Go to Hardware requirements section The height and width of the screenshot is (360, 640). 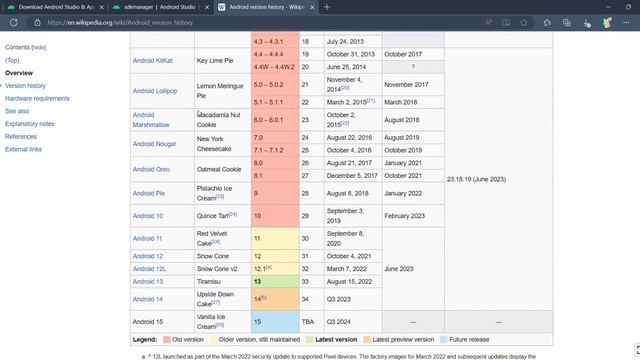(x=37, y=98)
